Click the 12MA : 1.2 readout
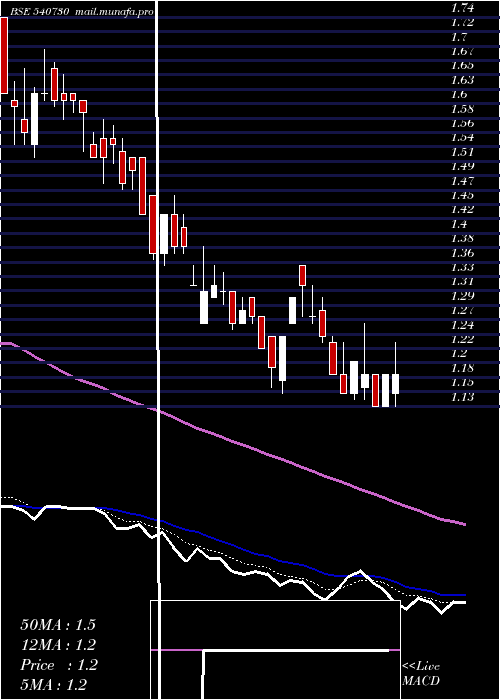The image size is (500, 700). [58, 645]
